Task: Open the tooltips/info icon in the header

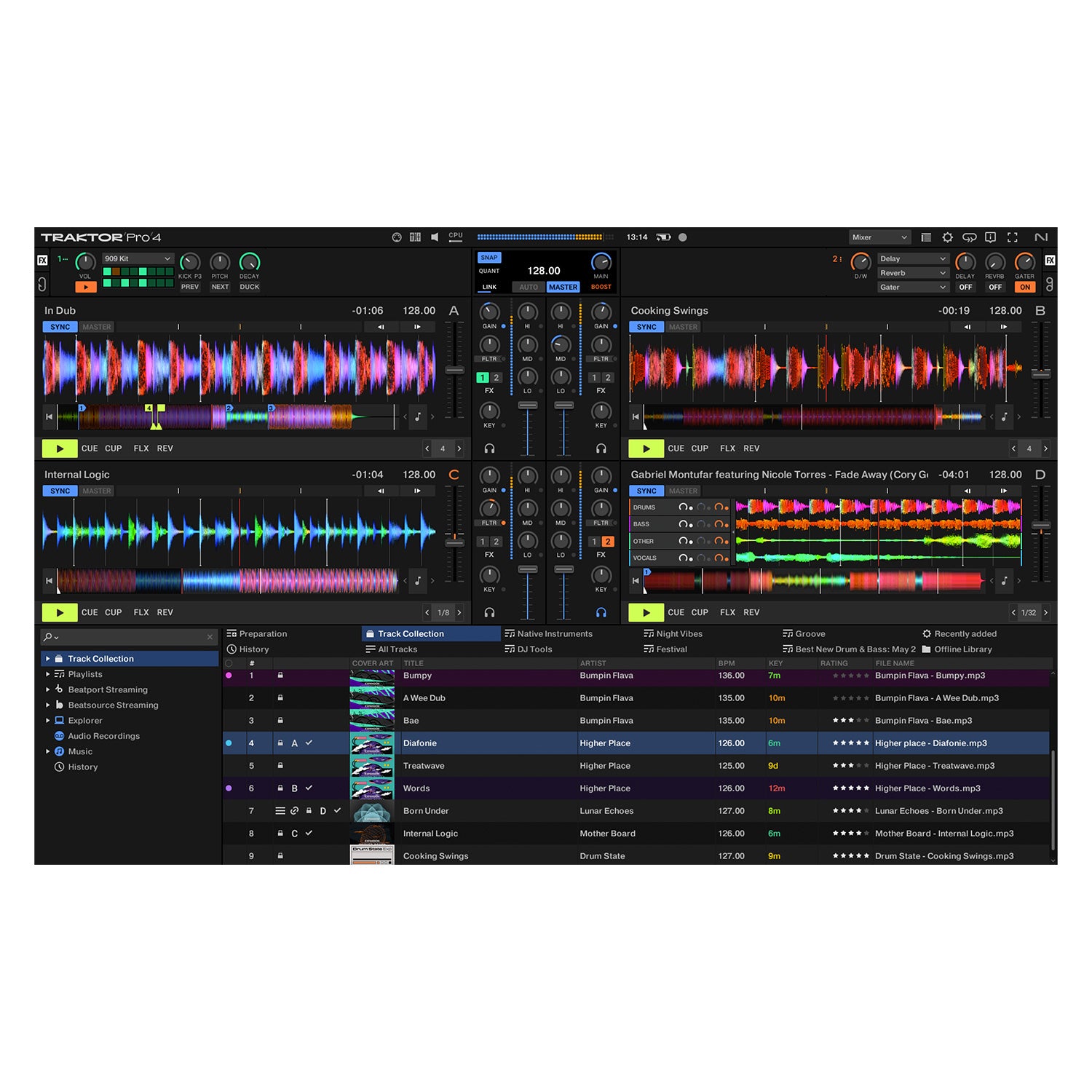Action: click(x=990, y=237)
